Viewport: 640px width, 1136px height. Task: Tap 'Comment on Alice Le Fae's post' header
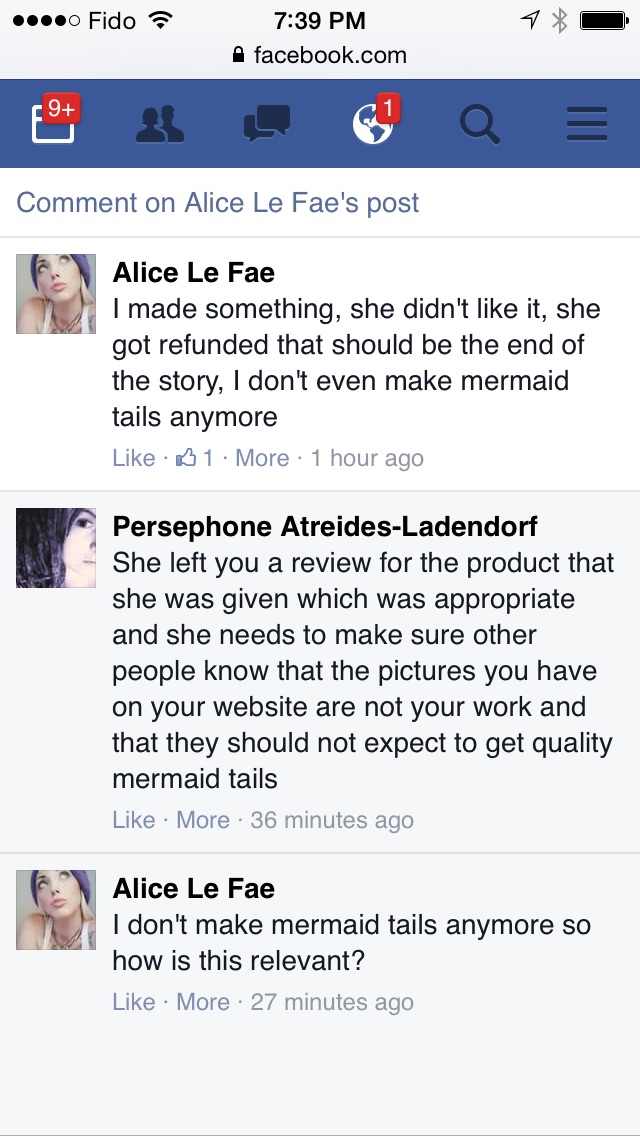[218, 203]
